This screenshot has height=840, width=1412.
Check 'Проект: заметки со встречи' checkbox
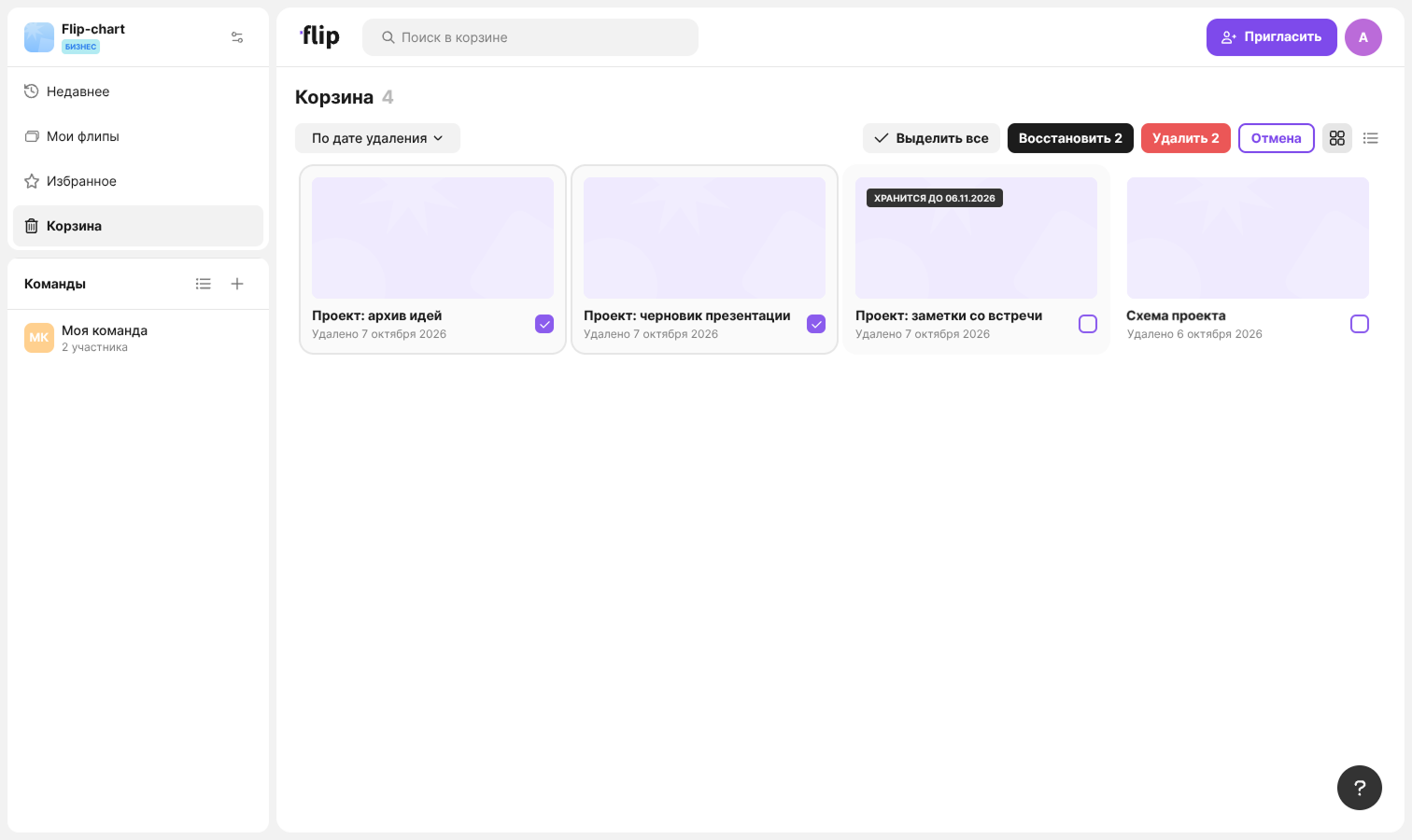[x=1088, y=324]
